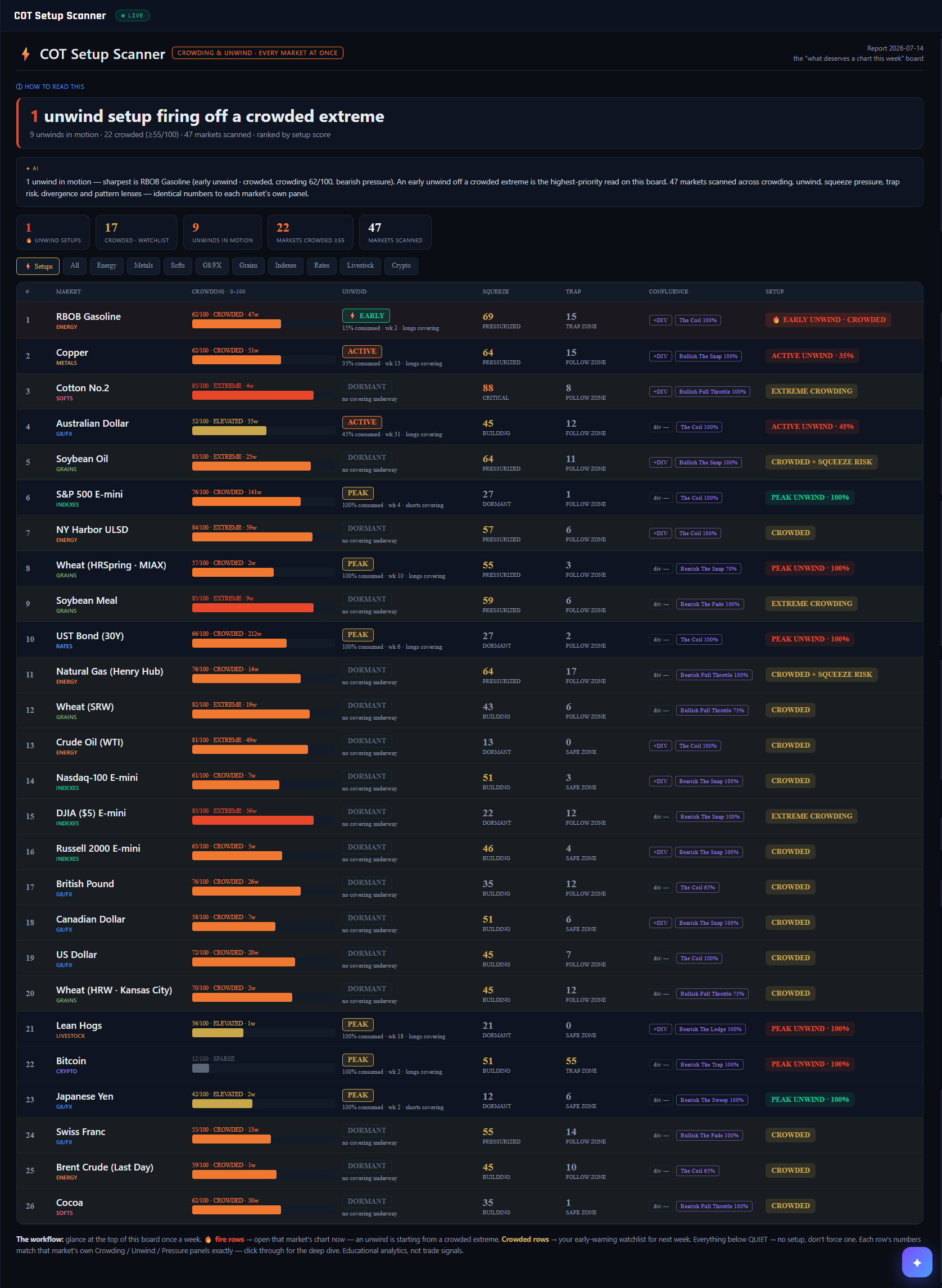Image resolution: width=942 pixels, height=1288 pixels.
Task: Open the Japanese Yen market row
Action: point(470,1100)
